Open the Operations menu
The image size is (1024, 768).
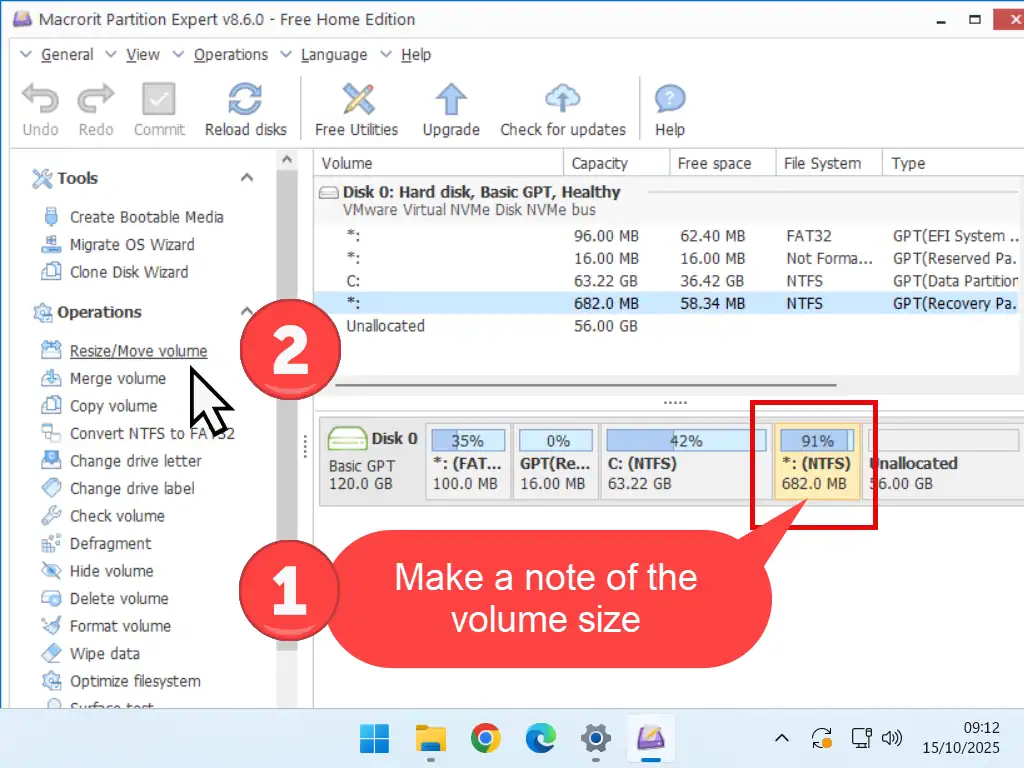230,55
